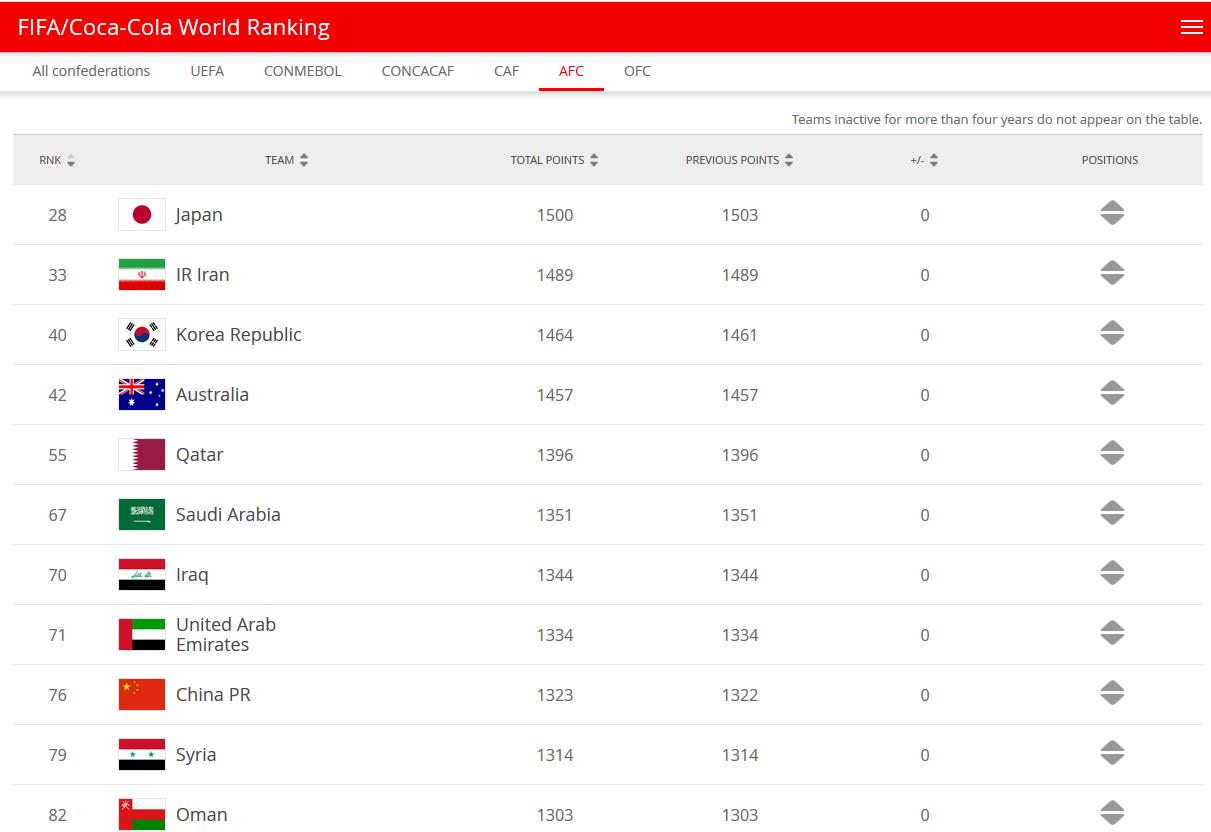The height and width of the screenshot is (832, 1211).
Task: Click positions arrows icon in UAE row
Action: (1112, 634)
